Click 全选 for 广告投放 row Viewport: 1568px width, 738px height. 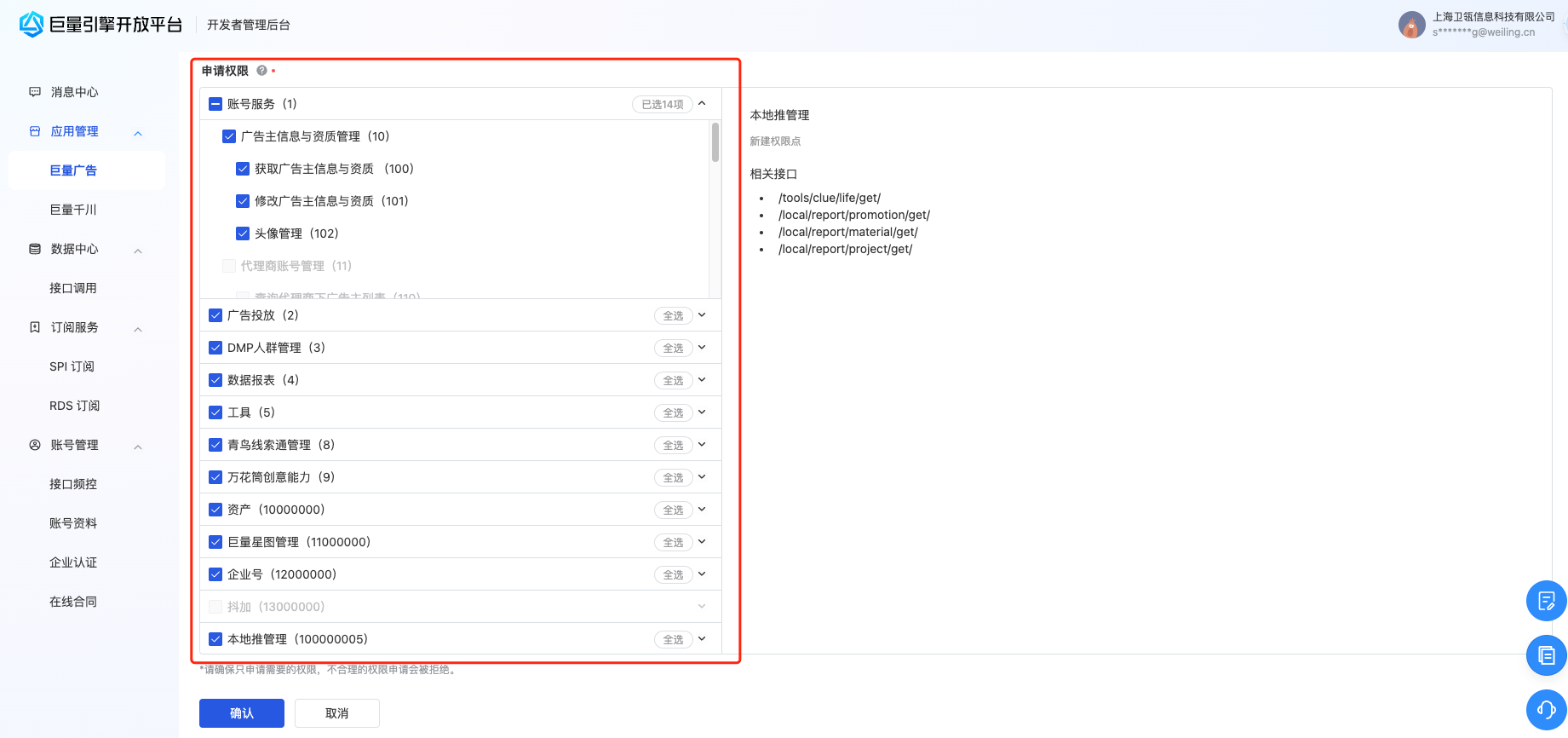(x=674, y=315)
